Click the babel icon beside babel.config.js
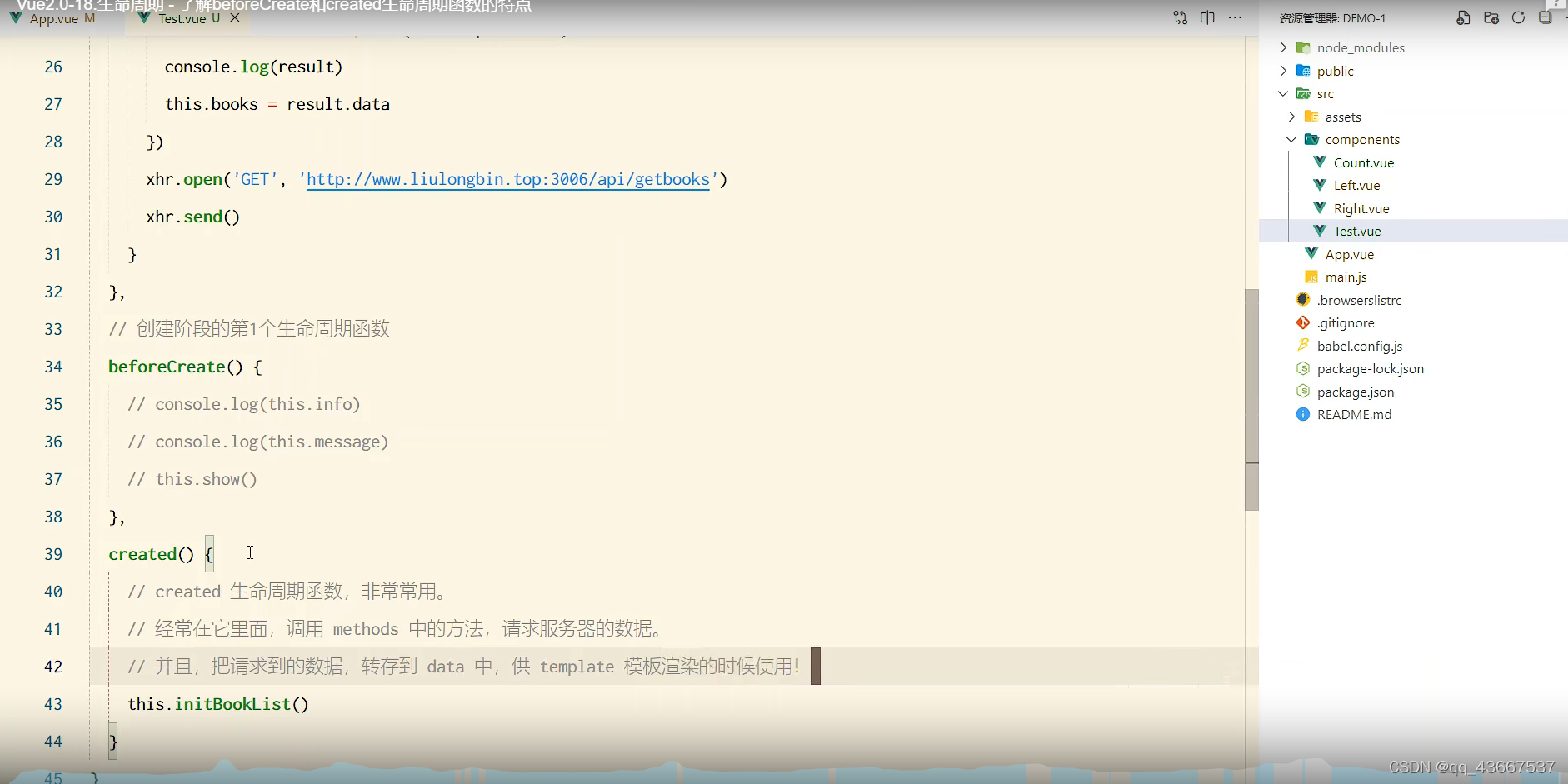The image size is (1568, 784). click(x=1303, y=345)
